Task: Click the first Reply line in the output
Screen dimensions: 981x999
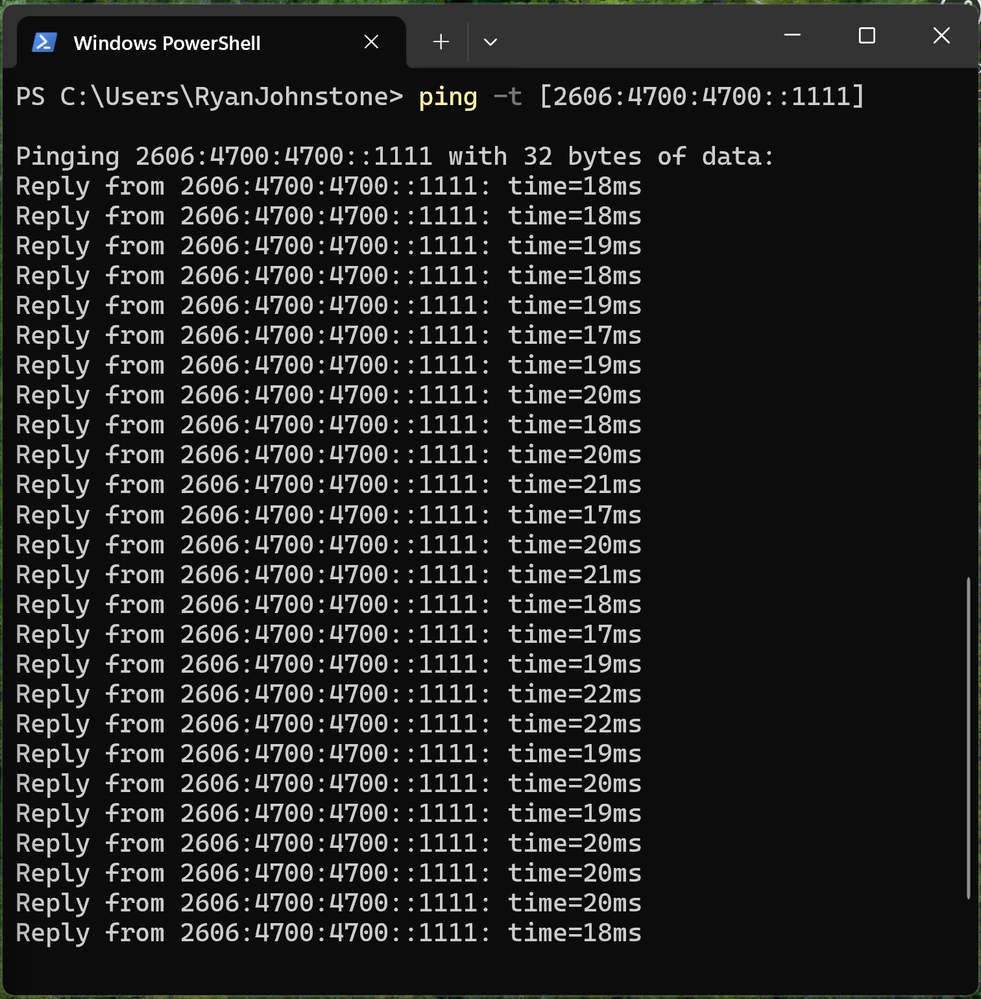Action: tap(328, 187)
